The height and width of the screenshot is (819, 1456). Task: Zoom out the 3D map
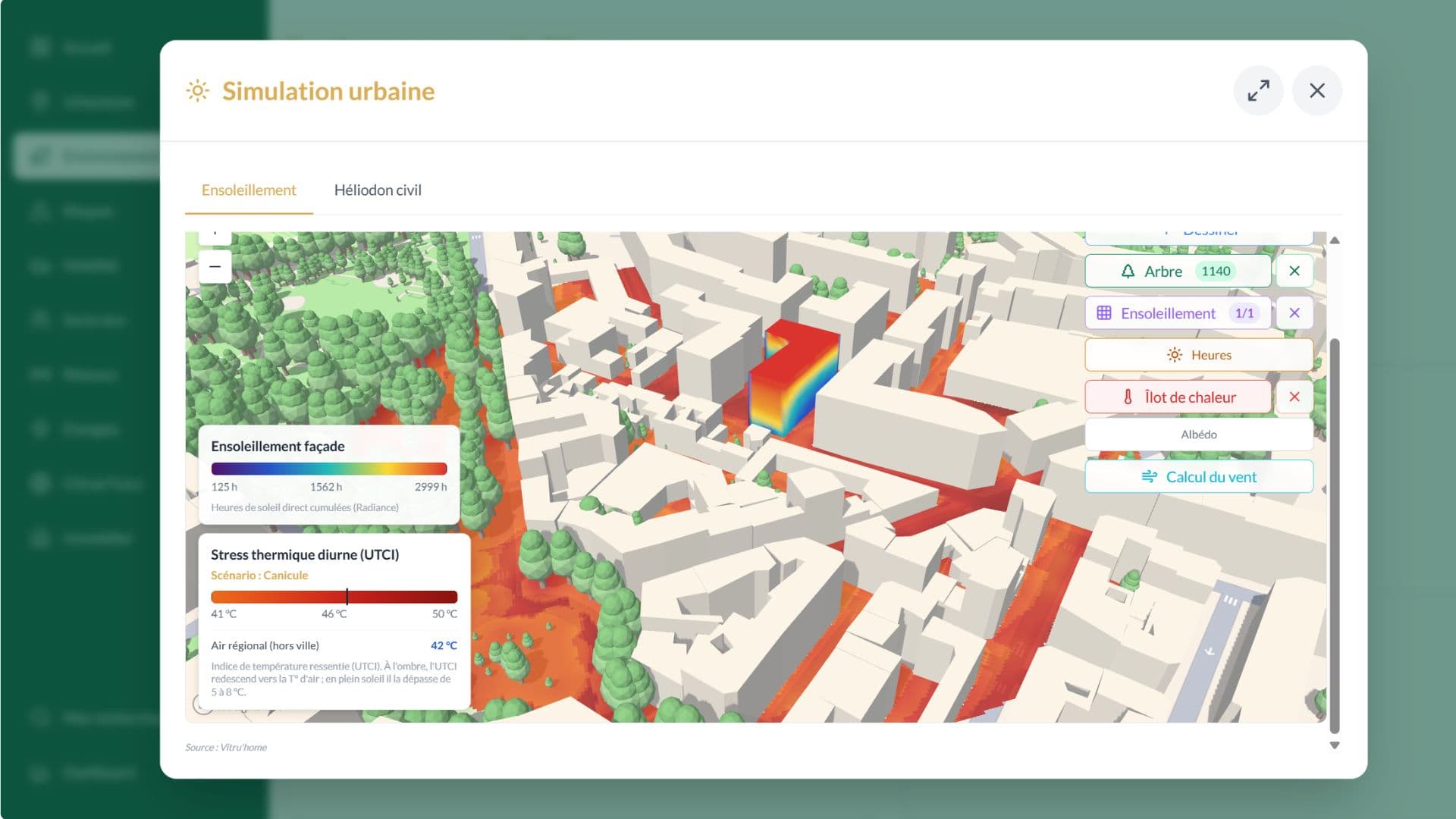click(215, 267)
